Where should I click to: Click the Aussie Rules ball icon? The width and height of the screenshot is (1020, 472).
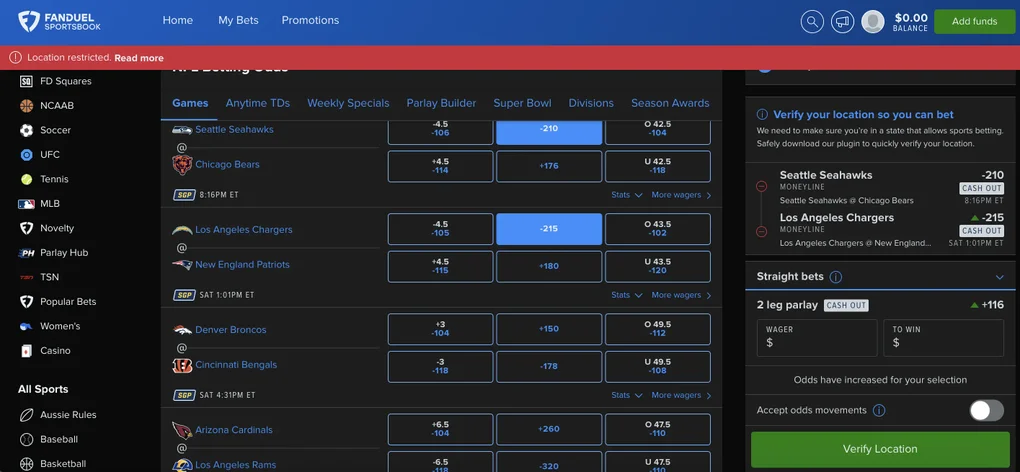[x=26, y=415]
